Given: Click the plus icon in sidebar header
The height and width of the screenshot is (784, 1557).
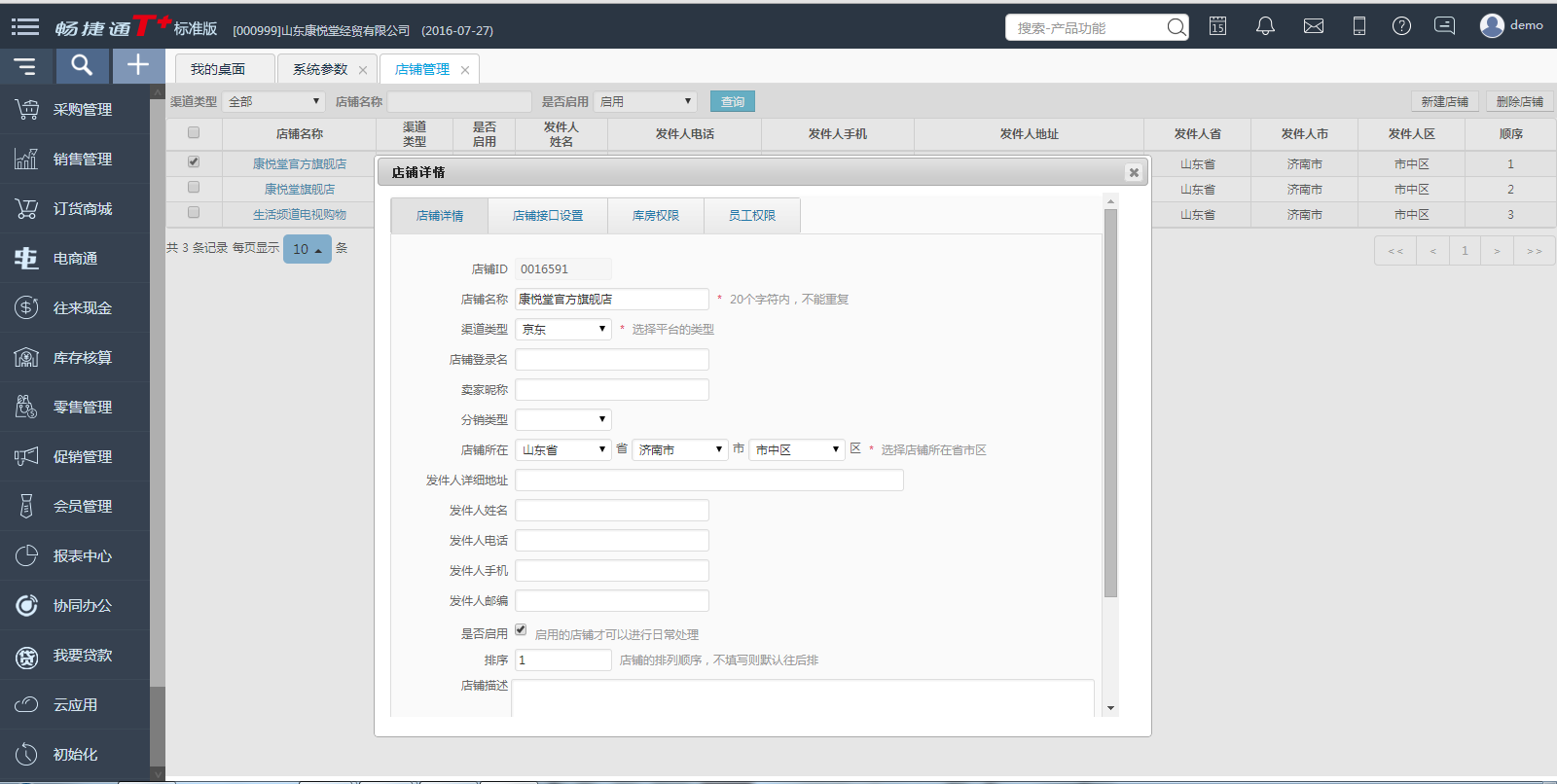Looking at the screenshot, I should click(x=138, y=65).
